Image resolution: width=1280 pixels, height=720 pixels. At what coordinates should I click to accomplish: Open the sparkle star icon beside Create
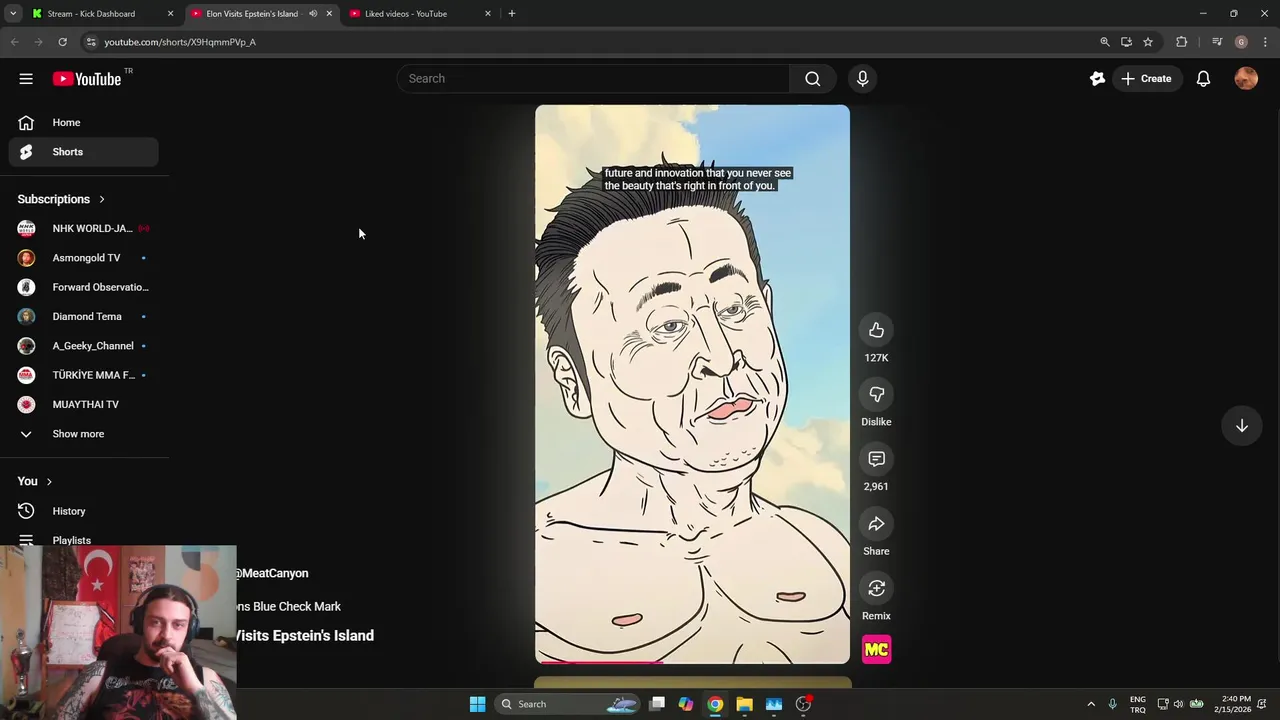point(1097,79)
